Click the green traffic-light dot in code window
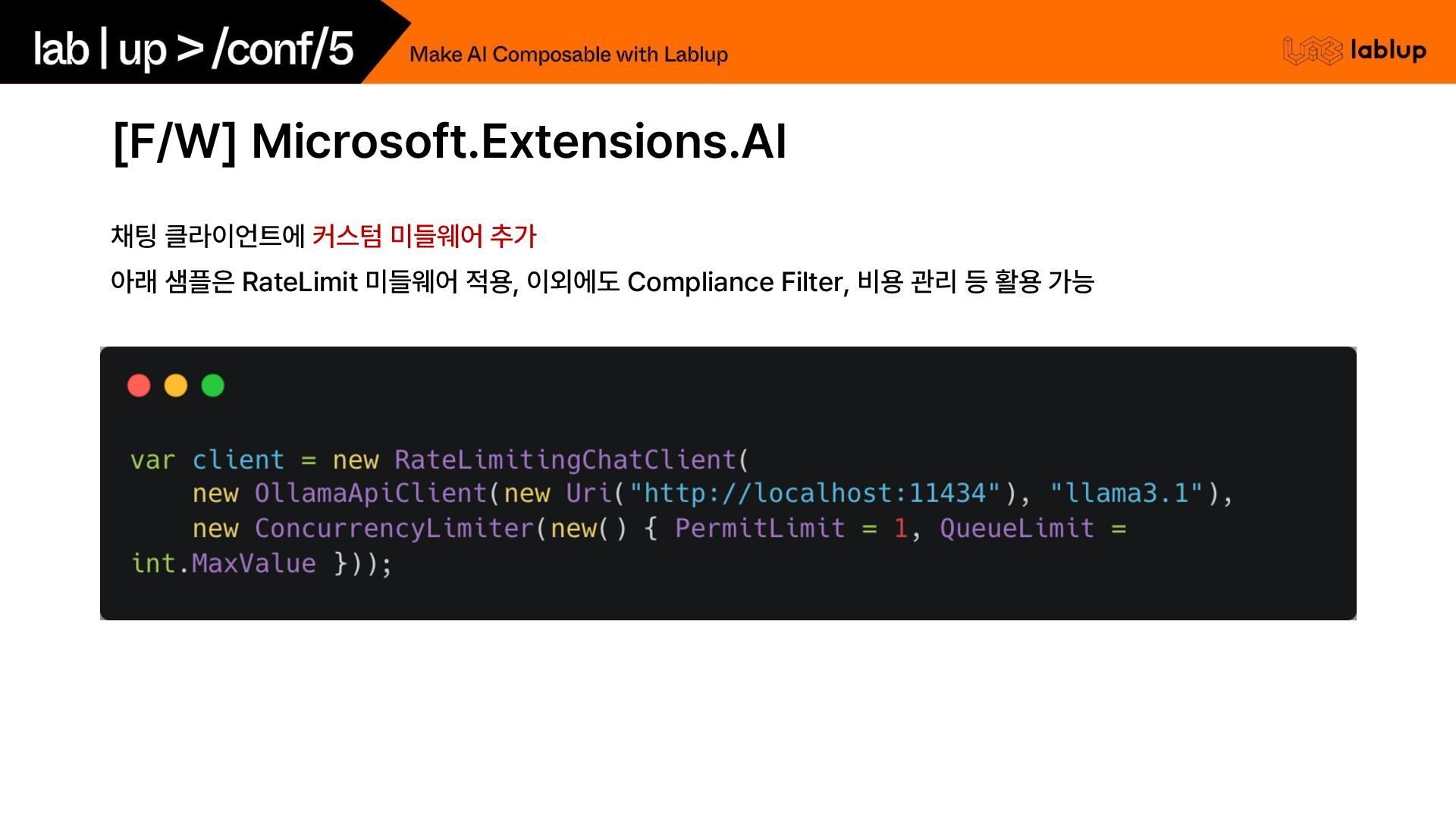1456x819 pixels. (x=213, y=385)
